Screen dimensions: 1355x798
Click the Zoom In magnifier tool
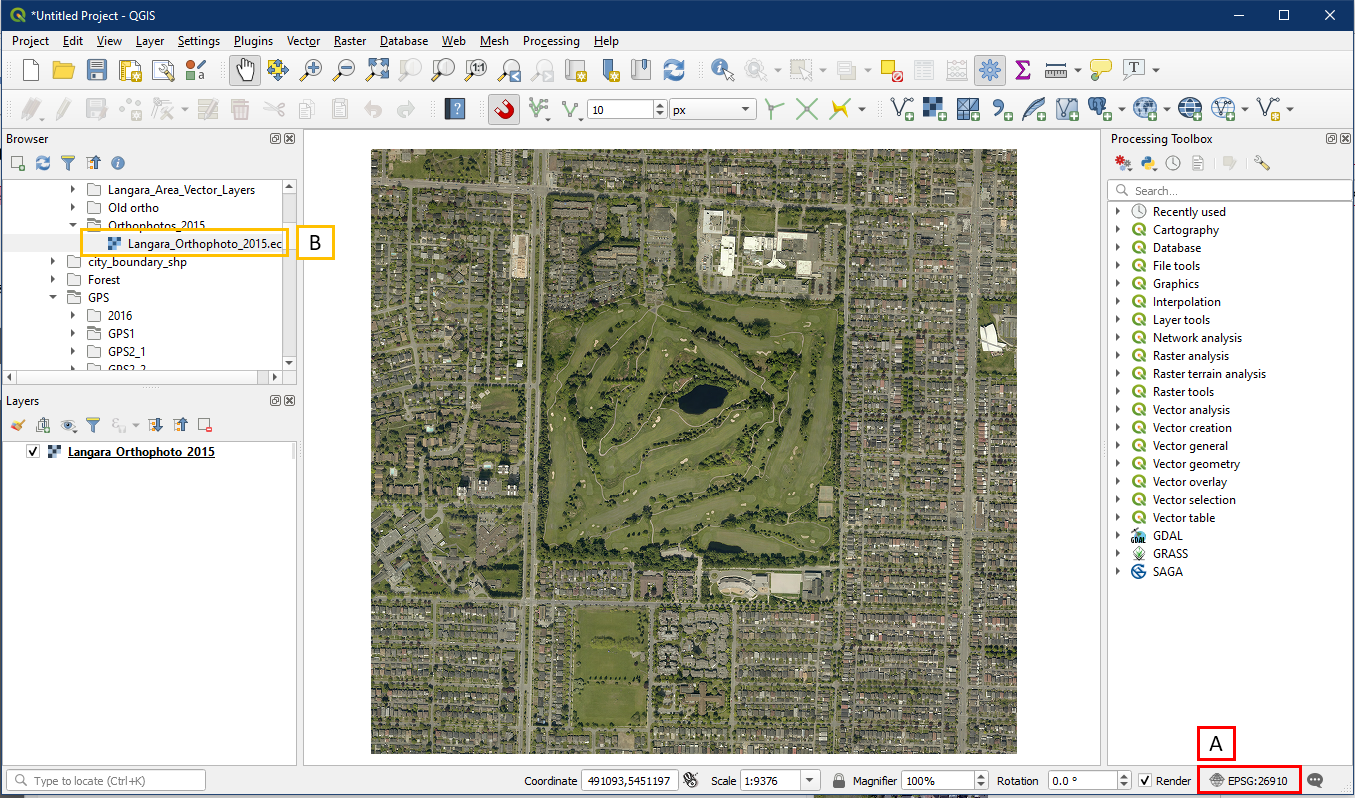311,70
